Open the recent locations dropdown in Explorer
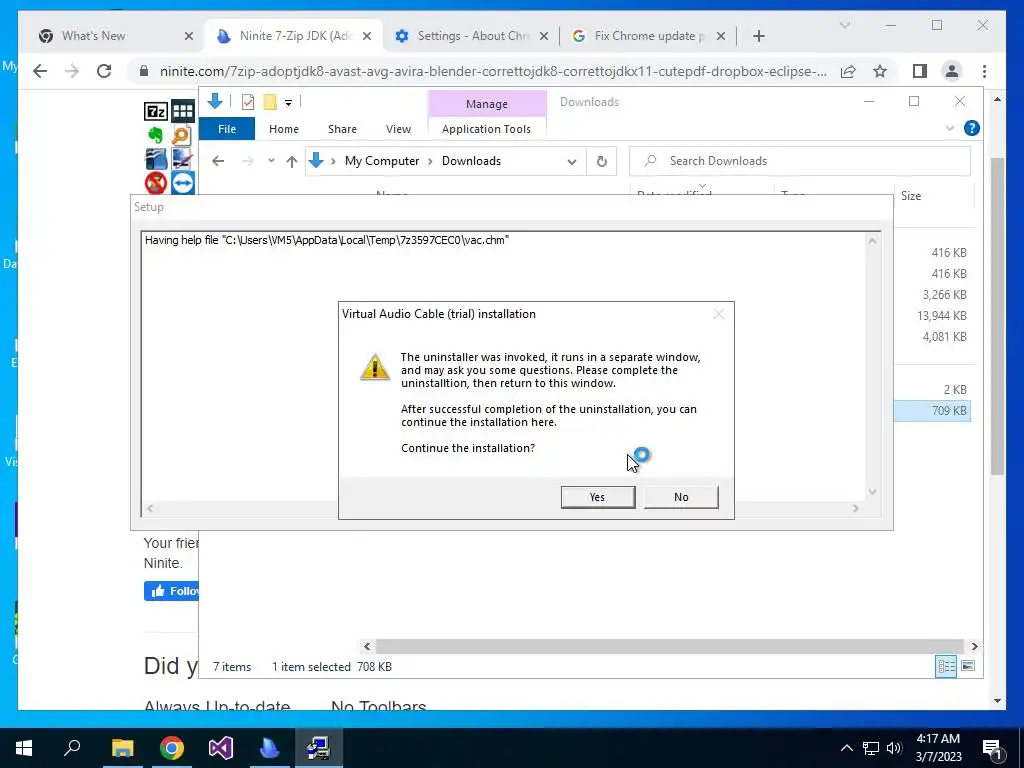 [x=271, y=161]
